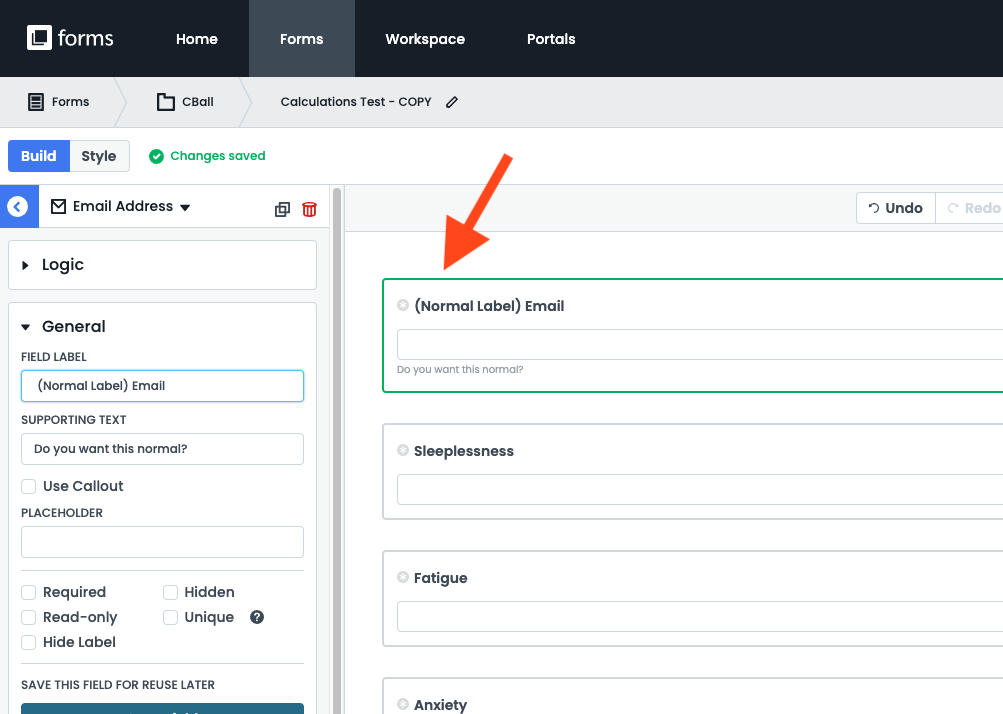Click the Placeholder text input
Screen dimensions: 1003x714
pyautogui.click(x=162, y=542)
